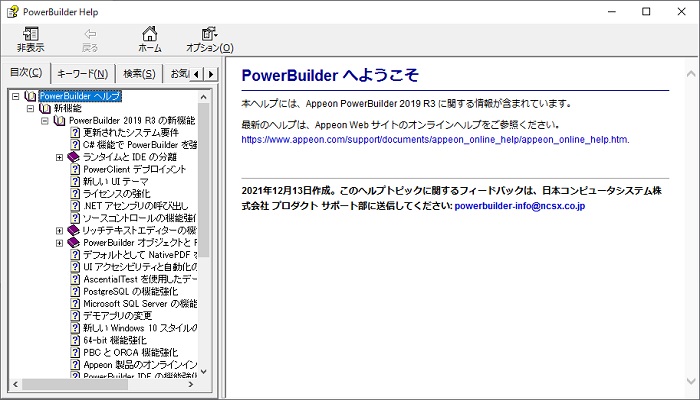Click purple book icon for ランタイムと IDE の分離
The width and height of the screenshot is (700, 400).
[73, 157]
